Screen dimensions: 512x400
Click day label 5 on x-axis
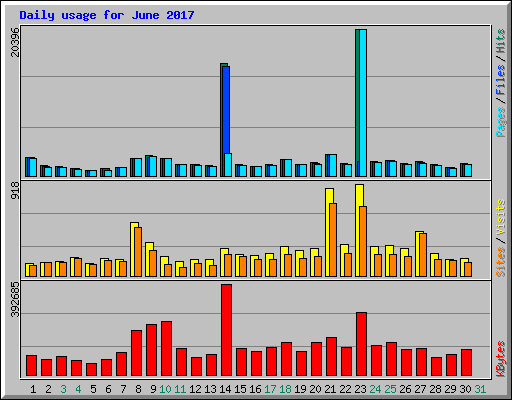point(93,389)
